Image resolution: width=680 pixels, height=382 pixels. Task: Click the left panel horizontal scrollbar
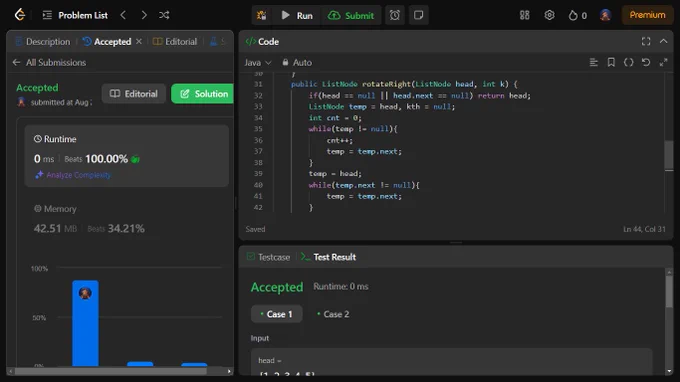pyautogui.click(x=111, y=371)
